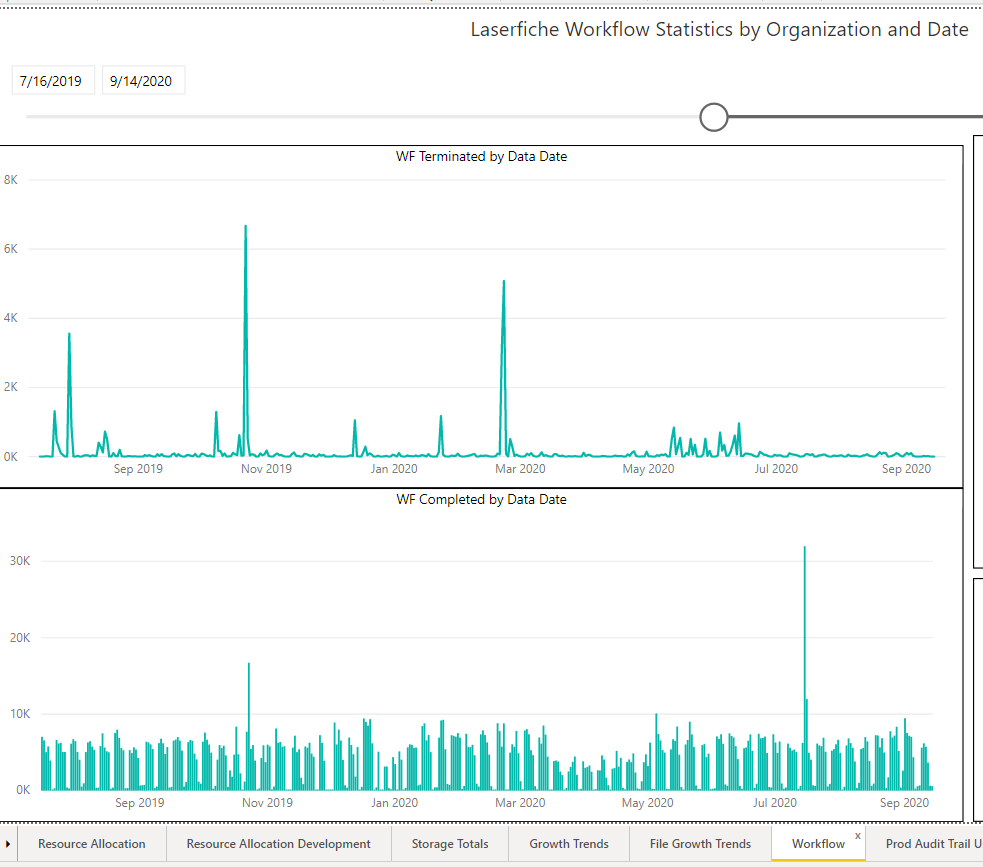
Task: Switch to Resource Allocation Development tab
Action: 278,844
